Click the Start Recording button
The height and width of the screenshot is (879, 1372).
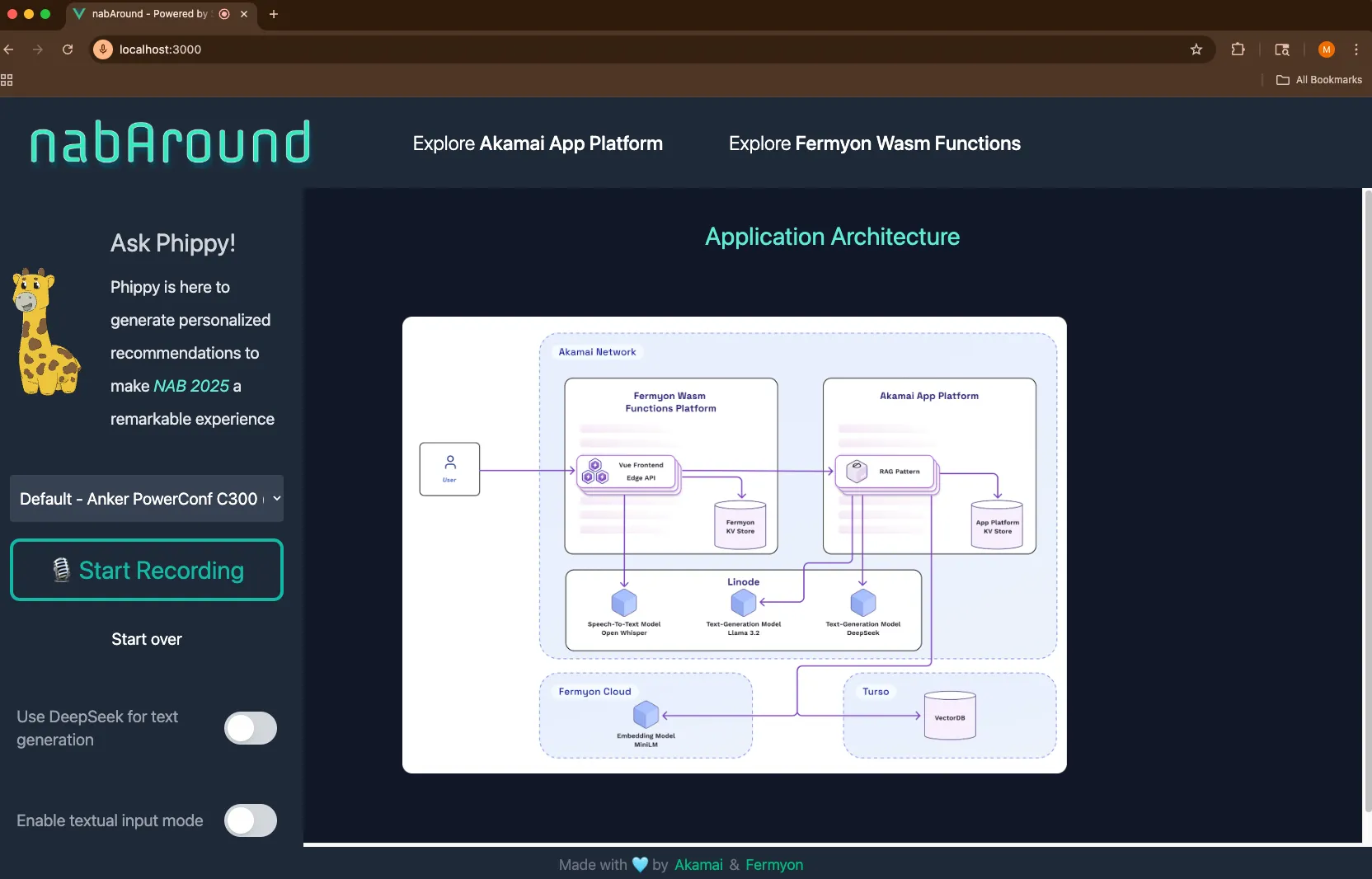[x=147, y=570]
